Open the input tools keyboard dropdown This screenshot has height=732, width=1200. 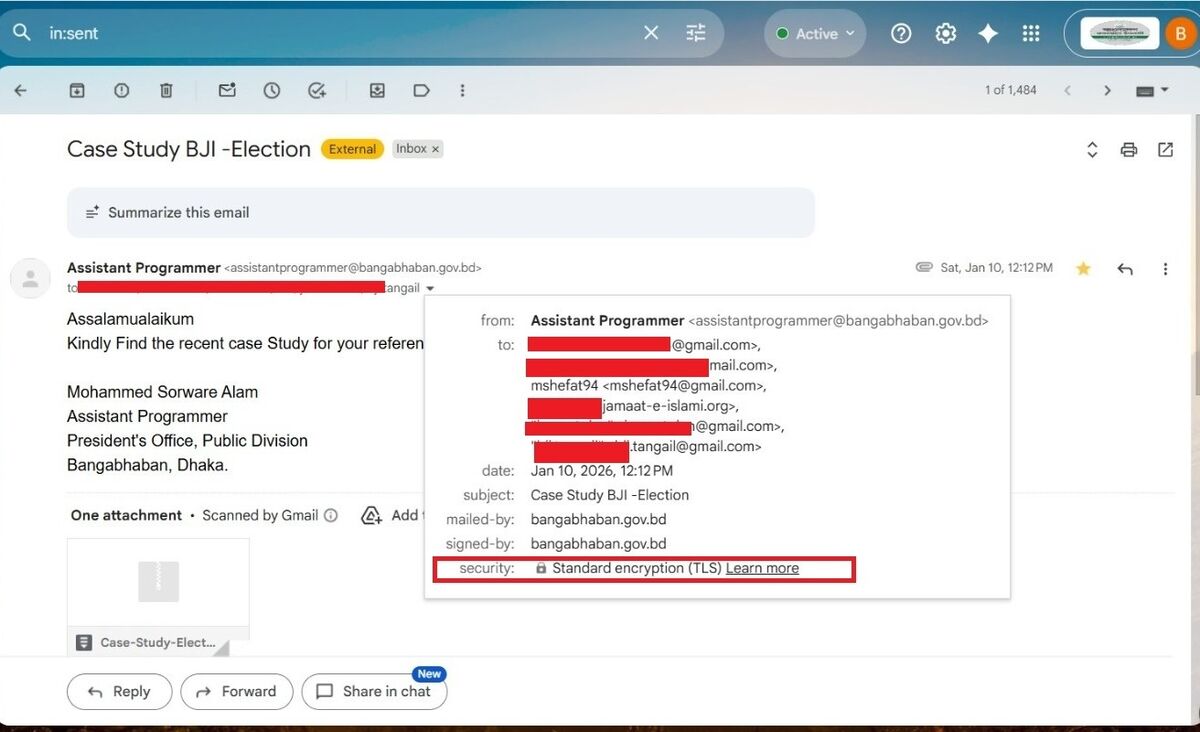1152,90
